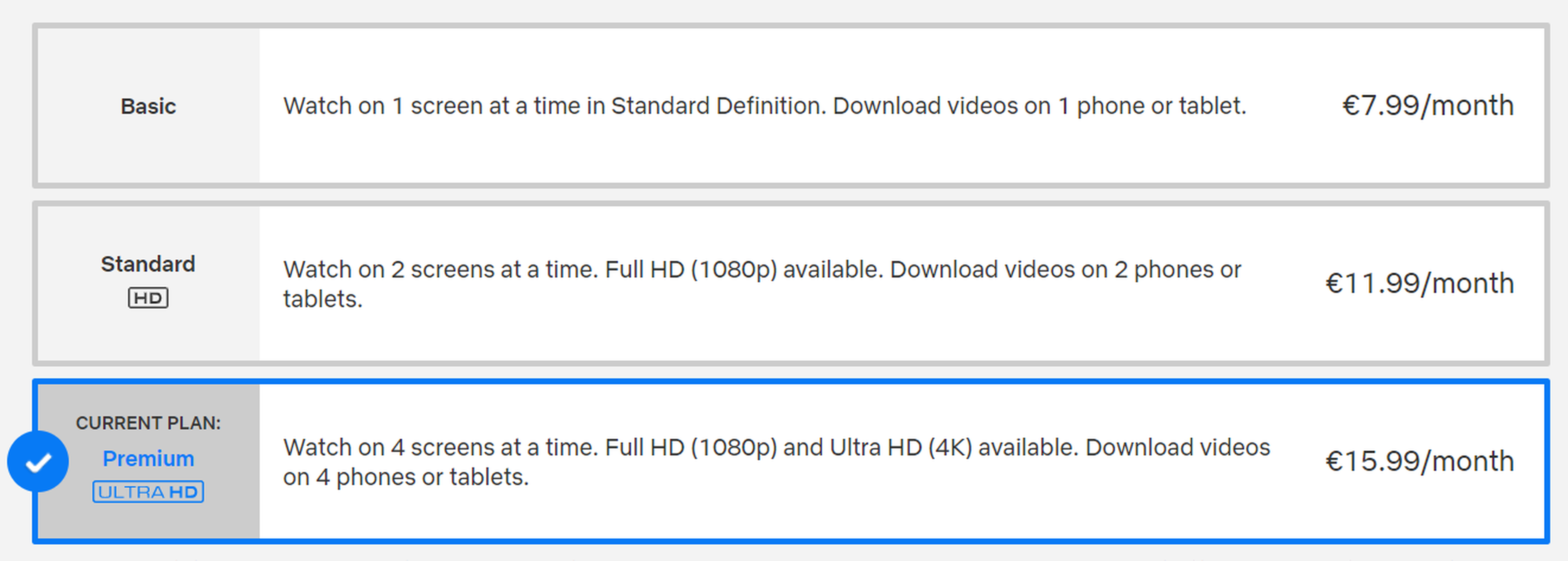Click 'Download videos on 1 phone or tablet.' text

coord(1039,106)
